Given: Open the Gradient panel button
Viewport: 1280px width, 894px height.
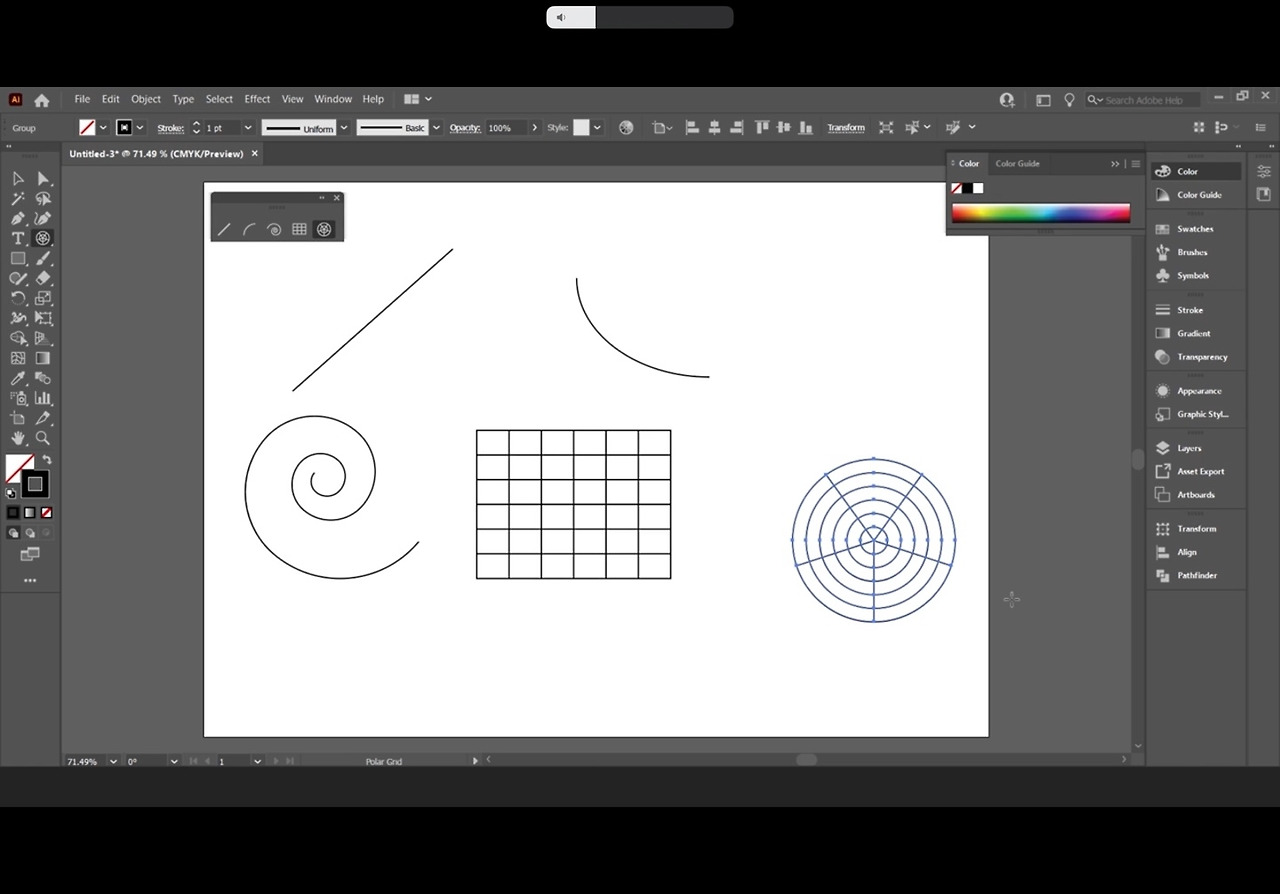Looking at the screenshot, I should [1193, 333].
